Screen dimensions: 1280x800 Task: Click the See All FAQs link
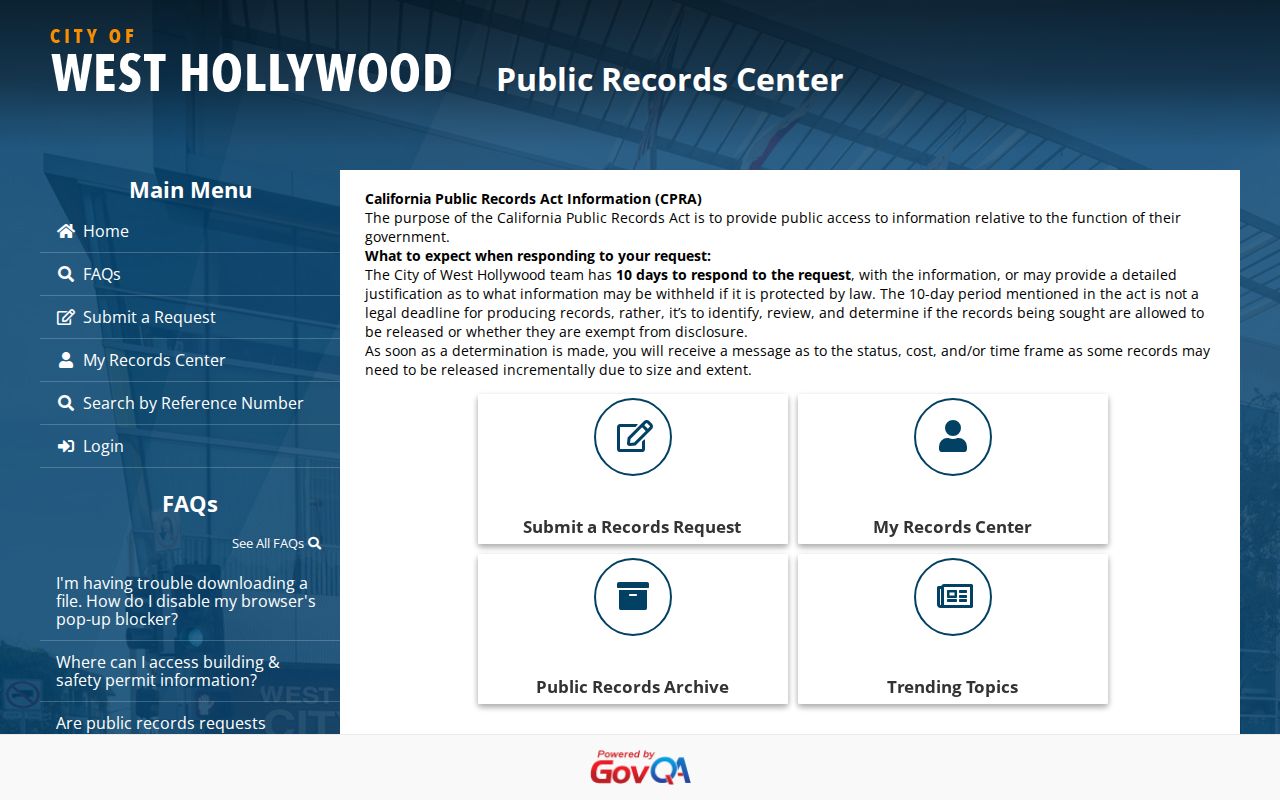276,543
